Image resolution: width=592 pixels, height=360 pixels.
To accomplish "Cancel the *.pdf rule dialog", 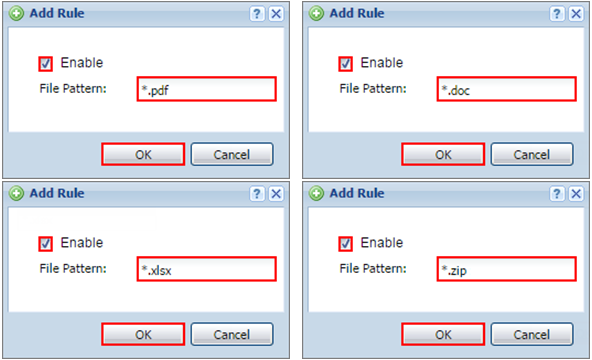I will [x=232, y=154].
